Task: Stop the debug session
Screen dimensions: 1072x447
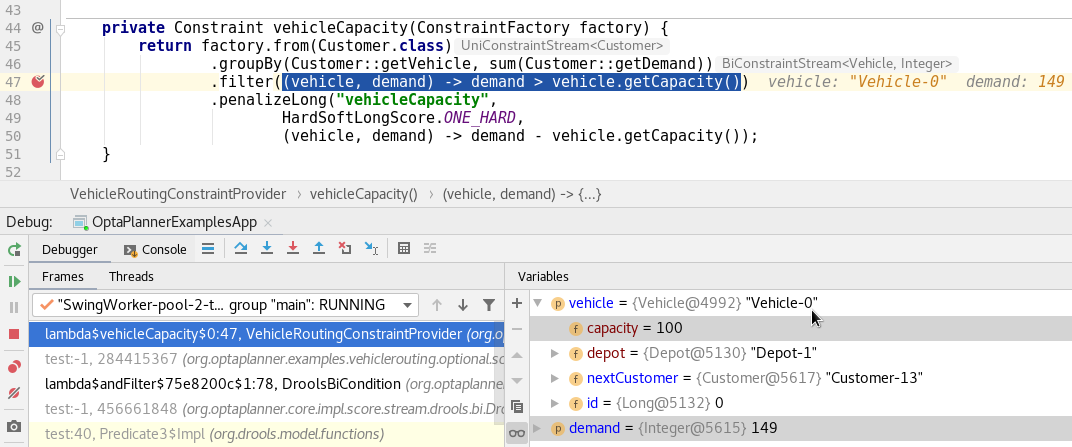Action: (14, 334)
